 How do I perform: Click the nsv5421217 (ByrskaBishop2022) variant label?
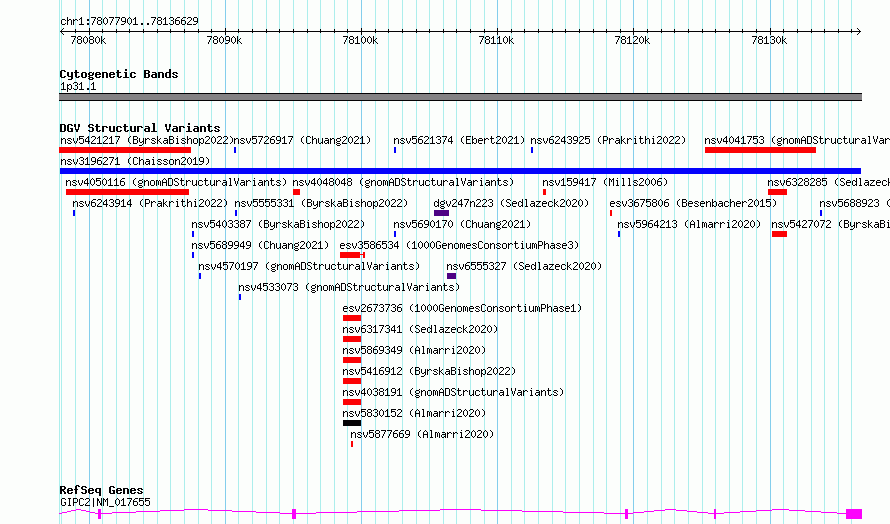146,140
